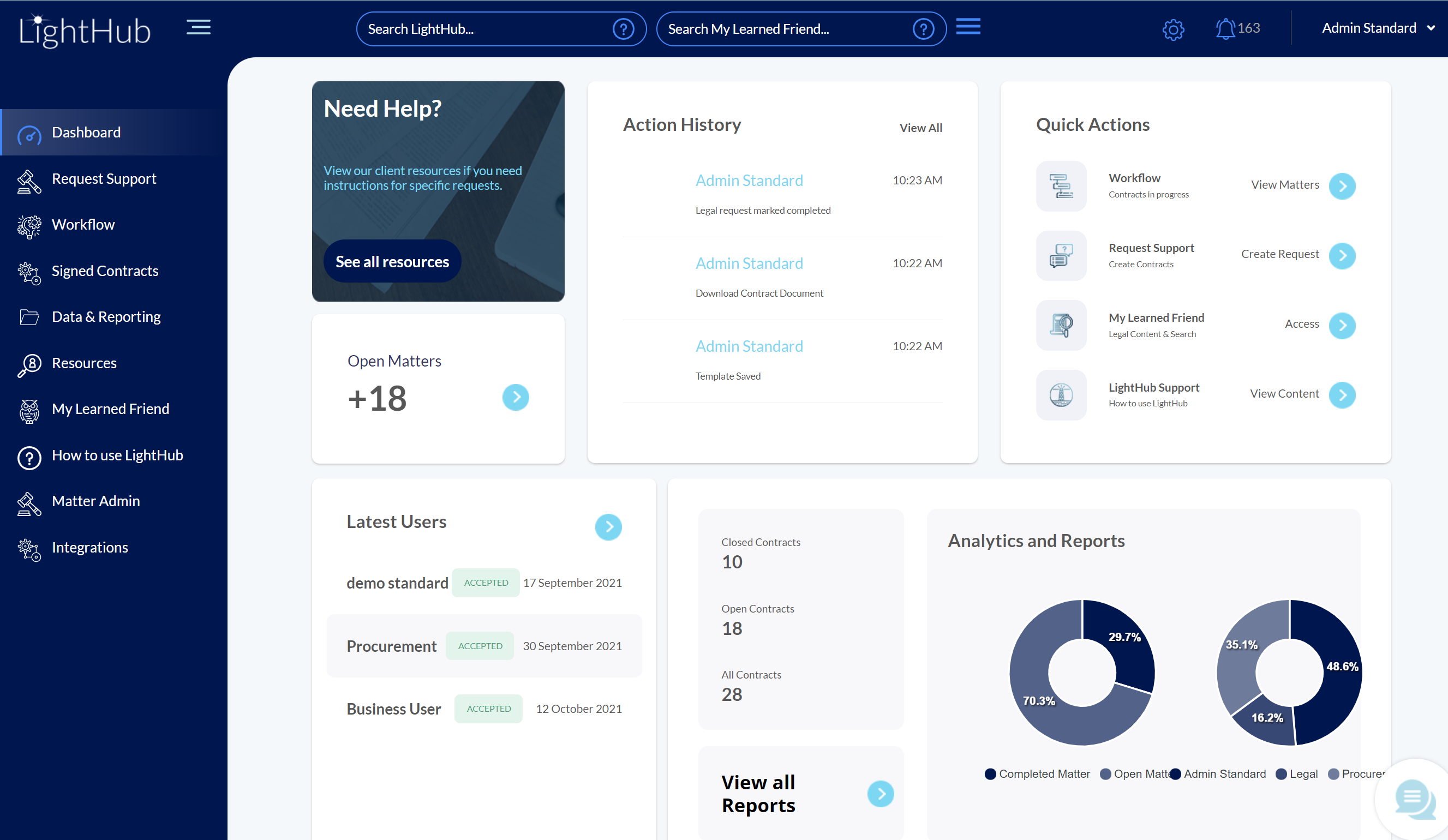
Task: Open the settings gear in the top bar
Action: click(x=1173, y=30)
